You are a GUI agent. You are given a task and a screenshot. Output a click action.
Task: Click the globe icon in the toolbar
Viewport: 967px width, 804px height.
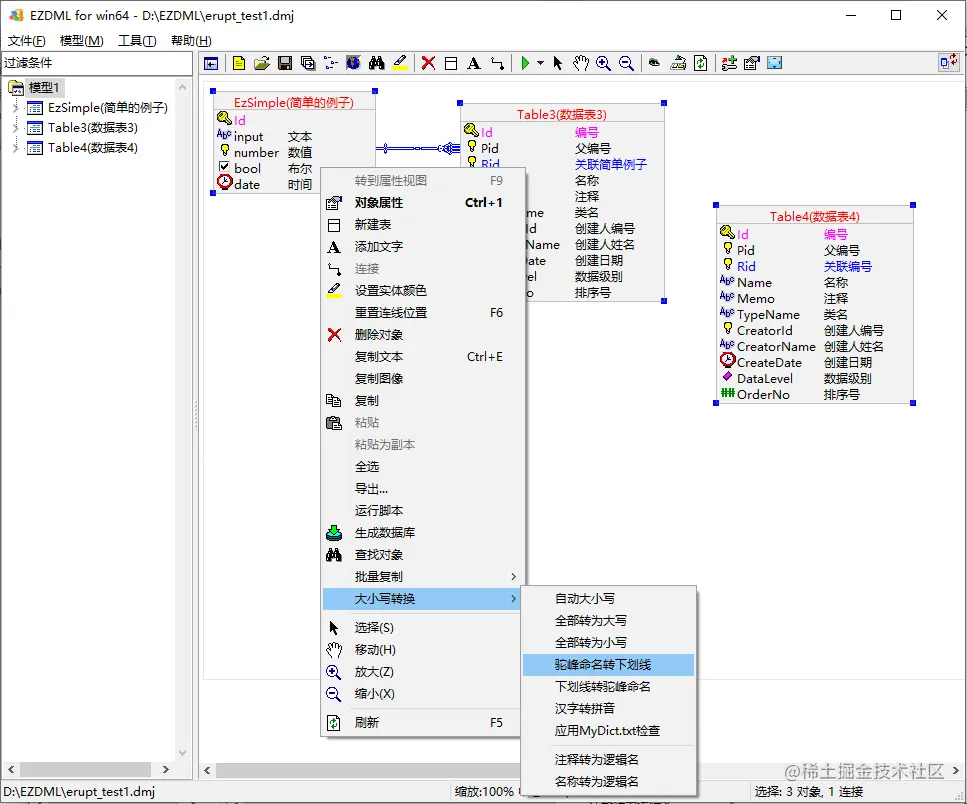pyautogui.click(x=353, y=63)
